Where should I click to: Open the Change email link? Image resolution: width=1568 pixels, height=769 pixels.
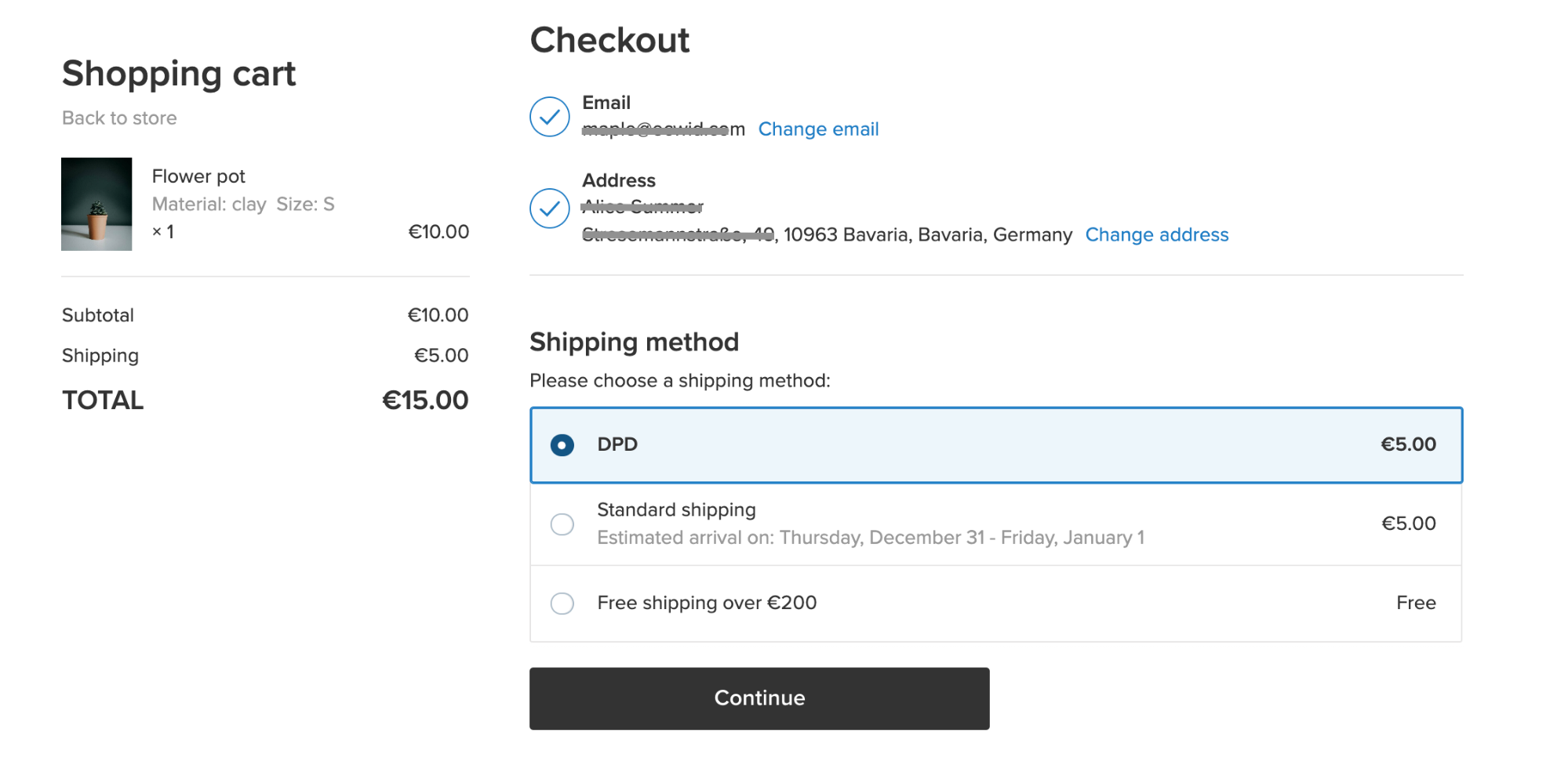tap(818, 129)
